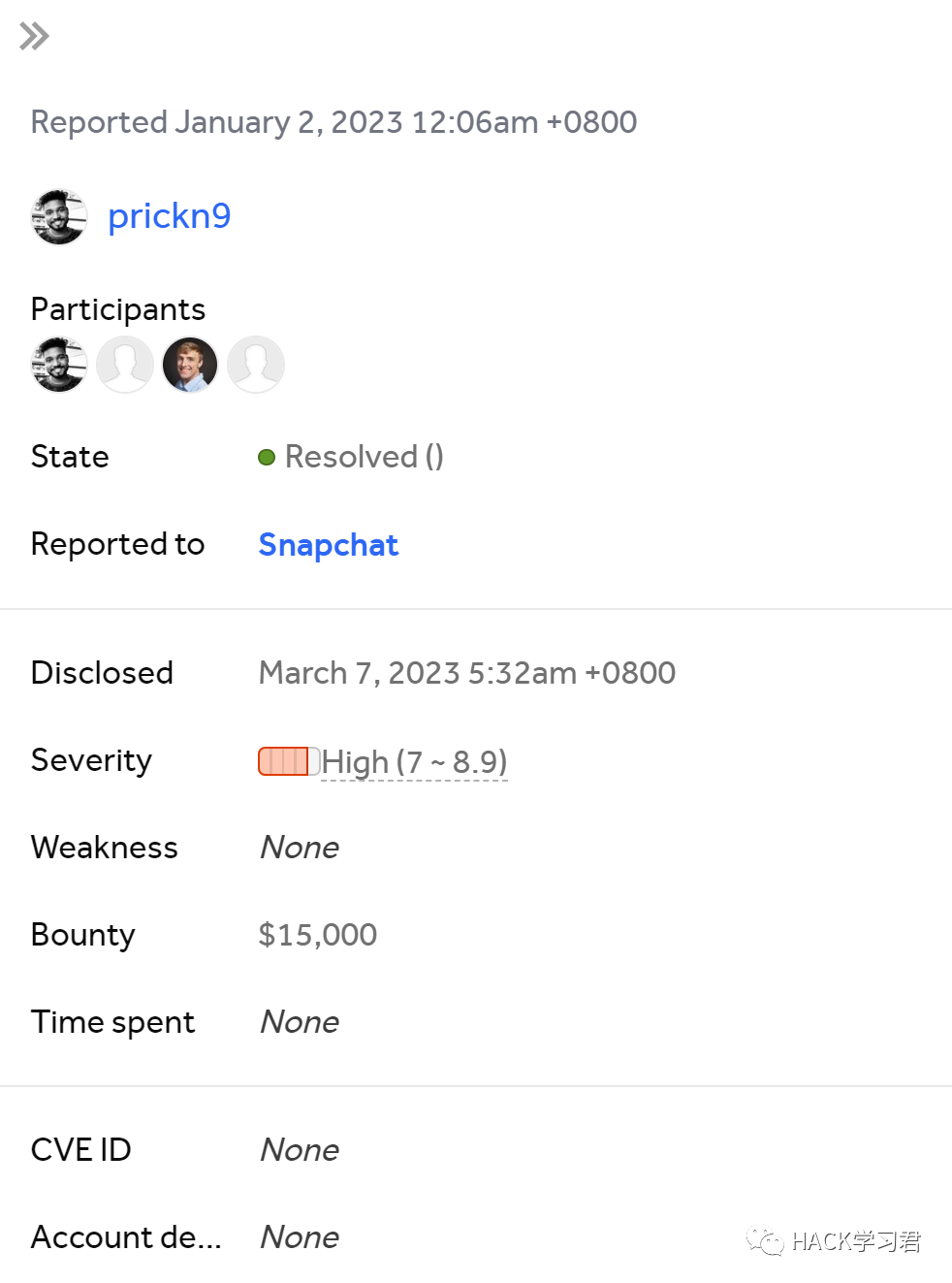Click the first participant's bearded avatar
This screenshot has height=1283, width=952.
[x=59, y=365]
